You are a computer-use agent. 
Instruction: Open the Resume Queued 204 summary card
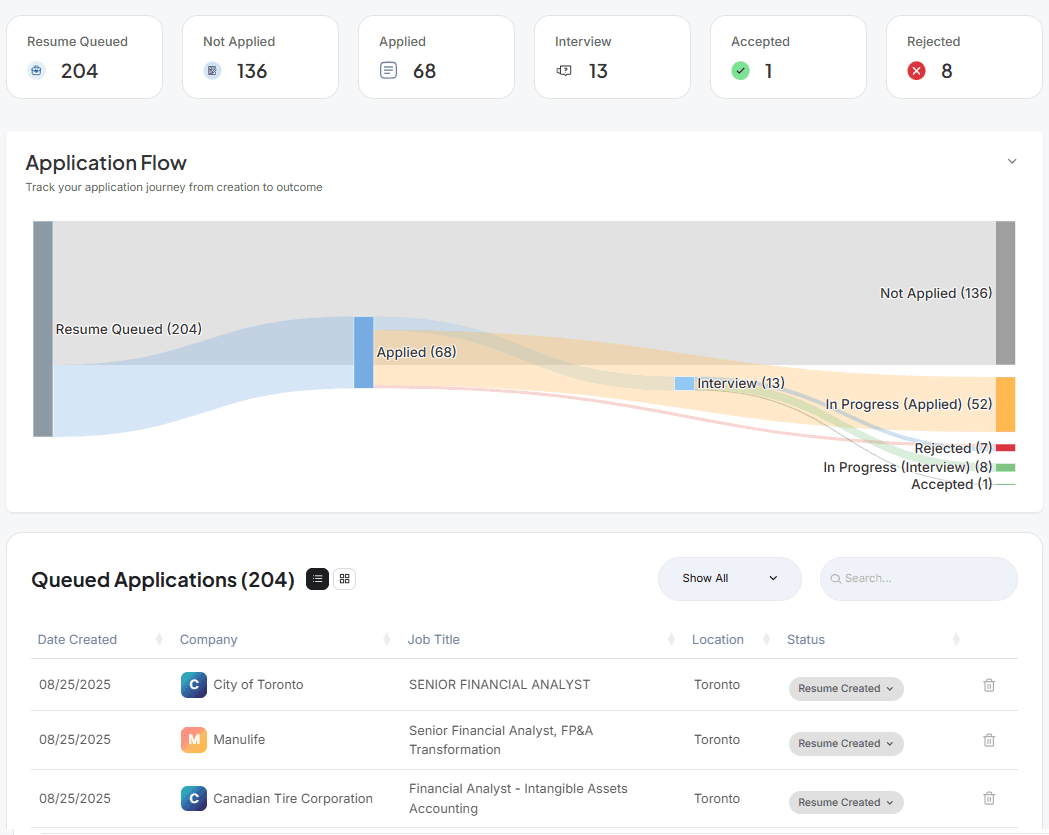coord(84,57)
